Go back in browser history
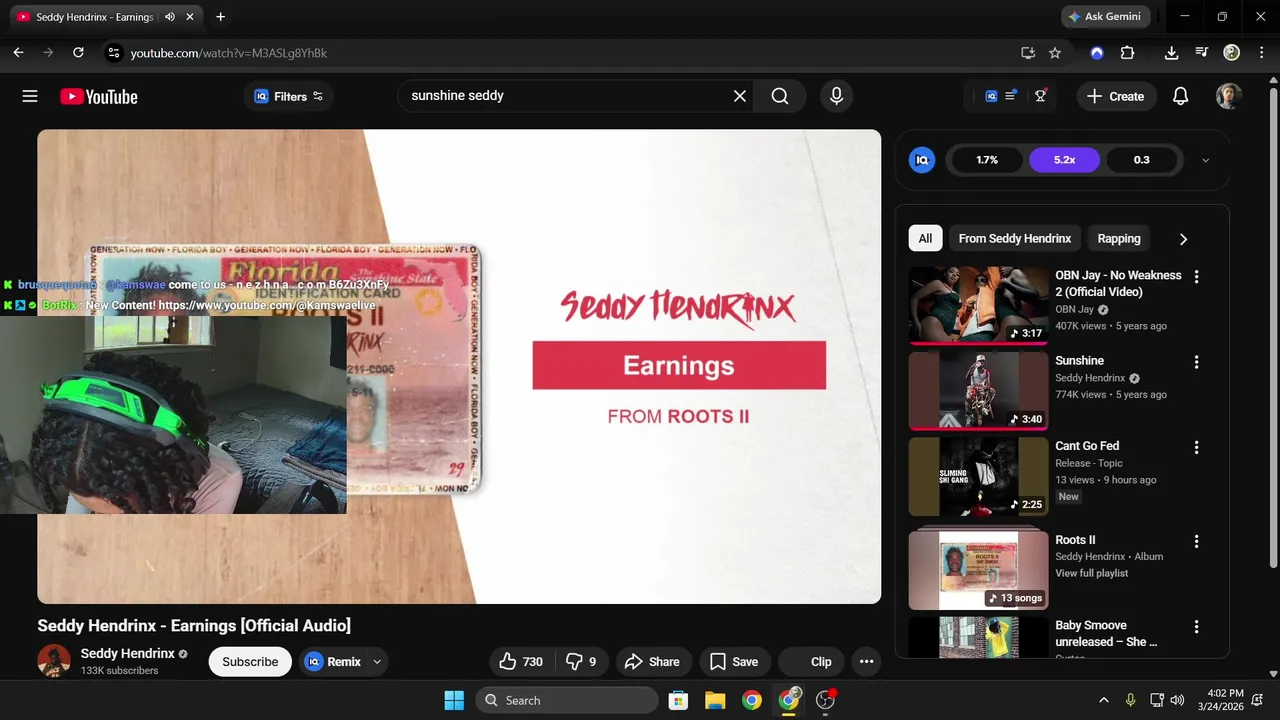Image resolution: width=1280 pixels, height=720 pixels. tap(18, 53)
